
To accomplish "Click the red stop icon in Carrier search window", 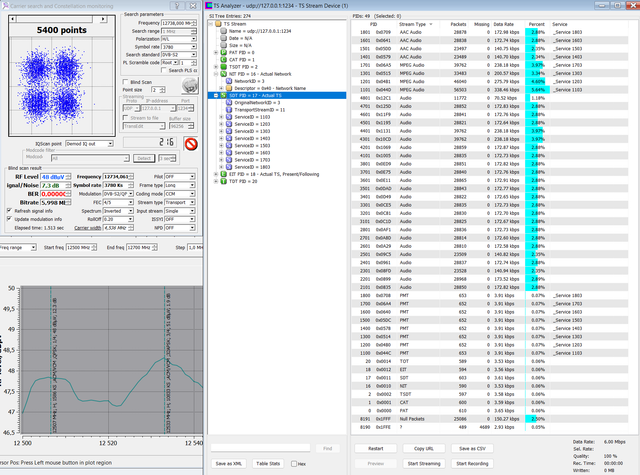I will pos(191,144).
